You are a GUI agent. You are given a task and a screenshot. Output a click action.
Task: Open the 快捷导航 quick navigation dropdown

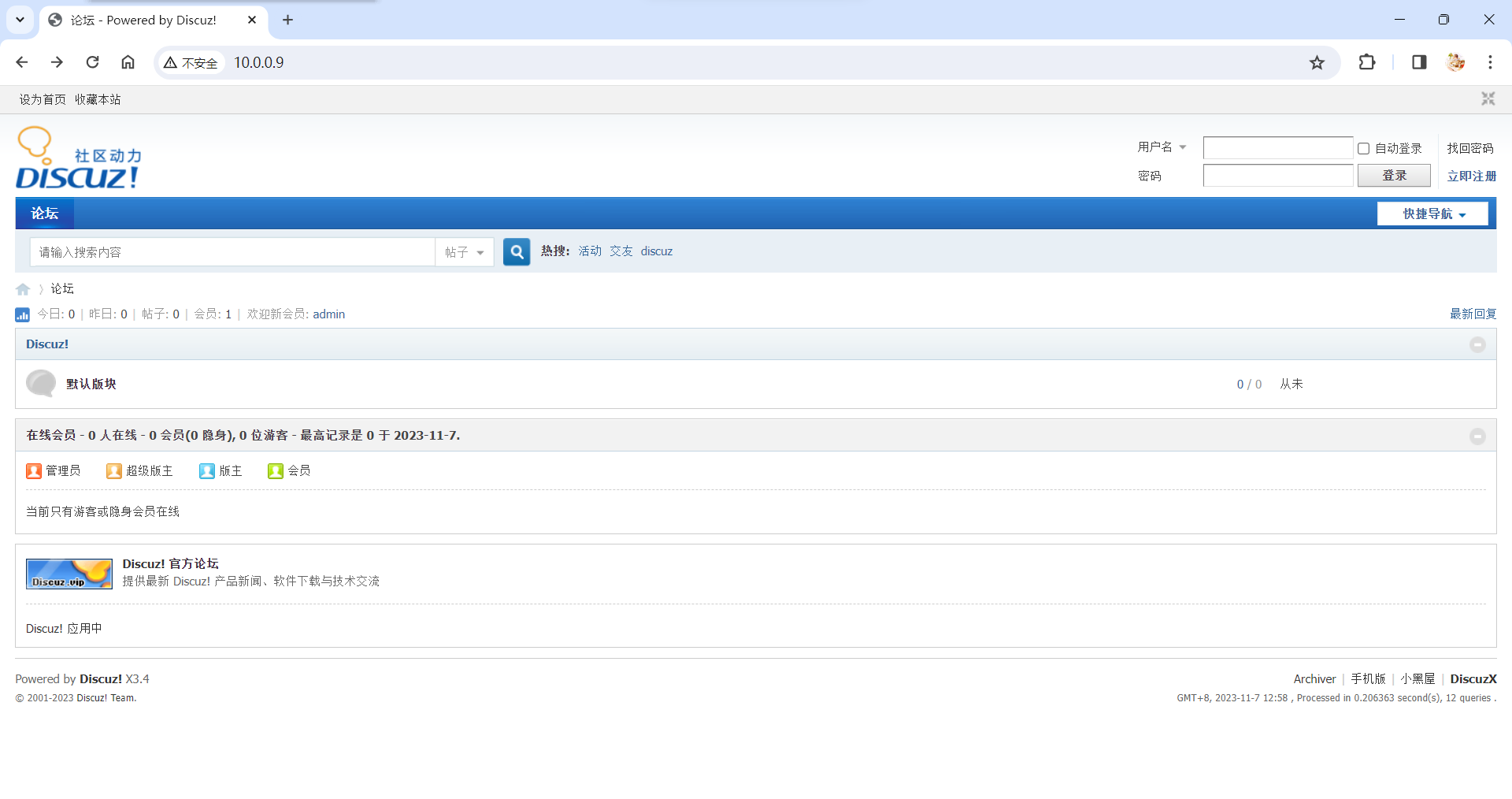1432,214
